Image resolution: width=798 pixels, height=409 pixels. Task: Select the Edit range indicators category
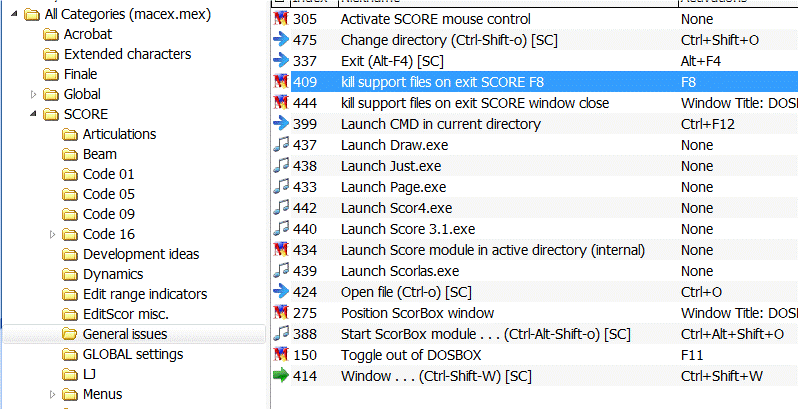click(145, 295)
